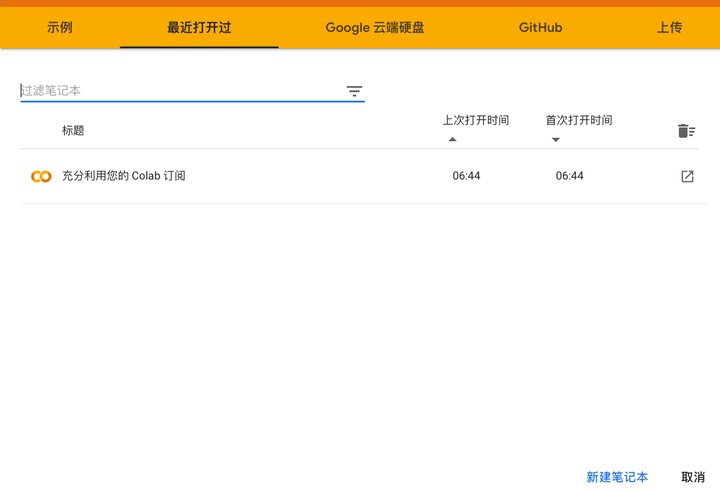This screenshot has height=492, width=720.
Task: Open notebook 充分利用您的 Colab 订阅
Action: [124, 176]
